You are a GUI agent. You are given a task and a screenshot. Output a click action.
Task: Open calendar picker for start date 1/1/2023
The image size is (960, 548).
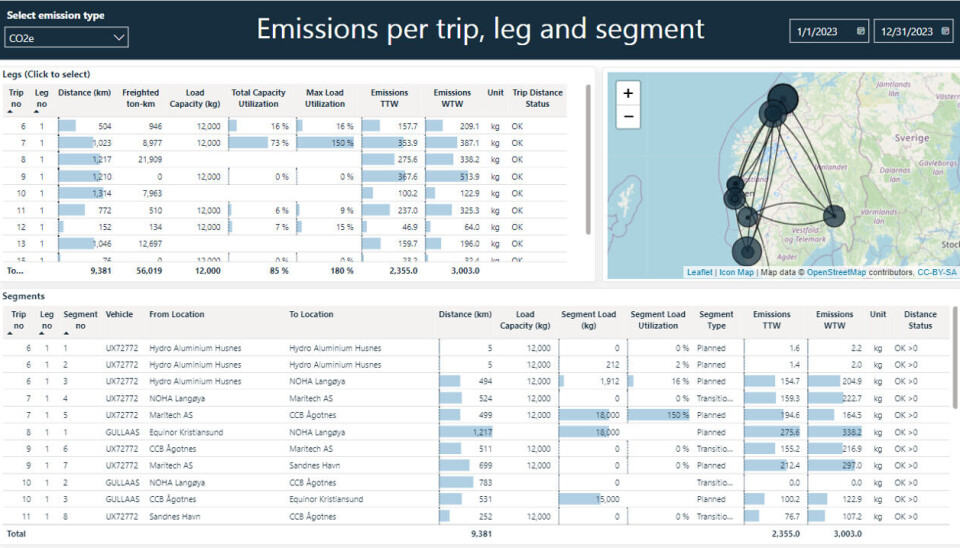tap(860, 32)
